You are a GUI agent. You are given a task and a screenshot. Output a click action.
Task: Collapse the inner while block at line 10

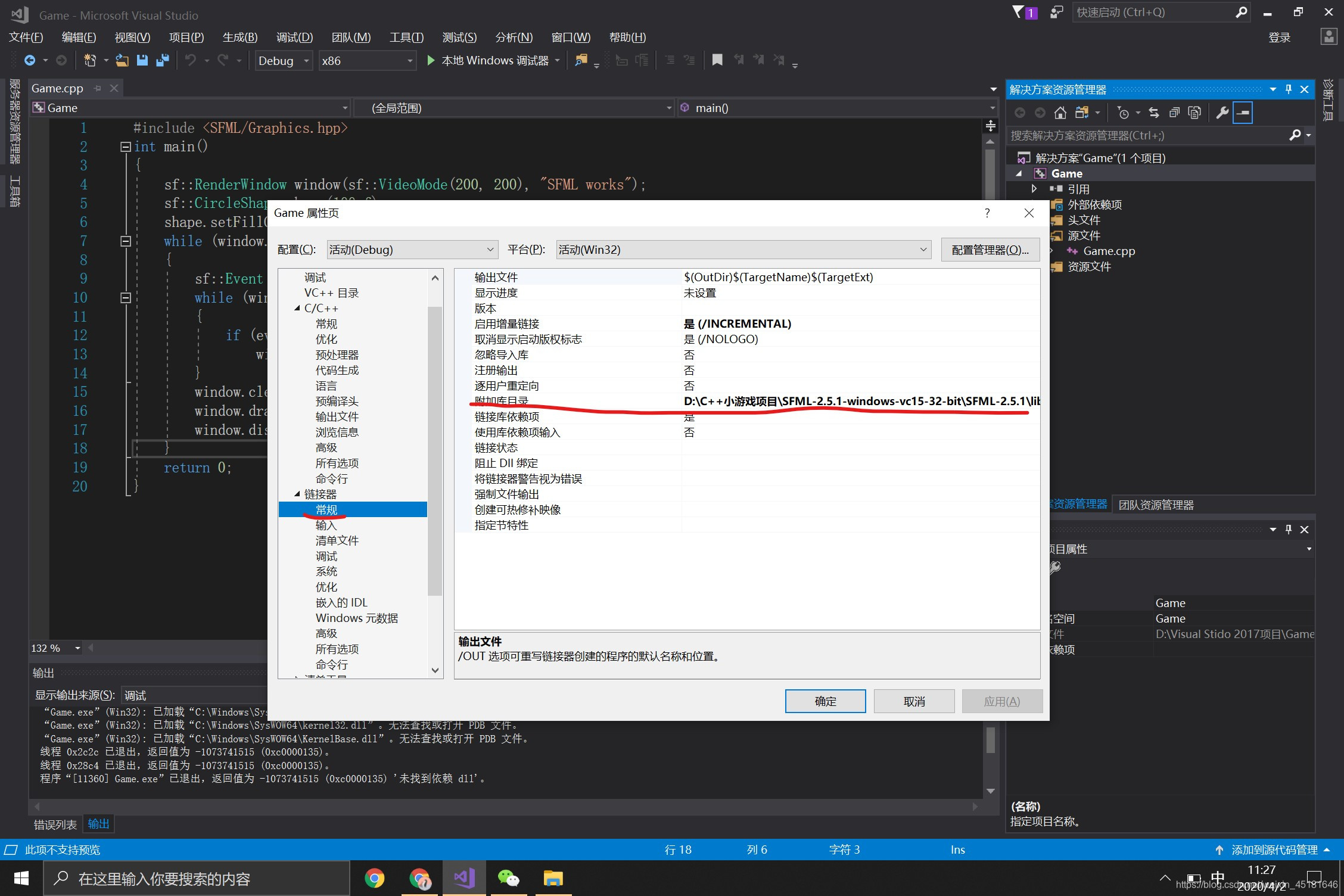(x=126, y=298)
